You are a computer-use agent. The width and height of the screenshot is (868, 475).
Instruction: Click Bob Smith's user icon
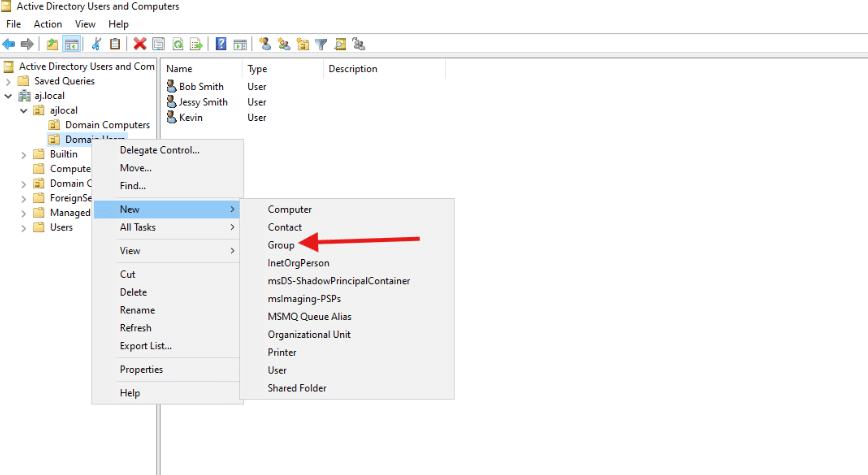[x=171, y=86]
